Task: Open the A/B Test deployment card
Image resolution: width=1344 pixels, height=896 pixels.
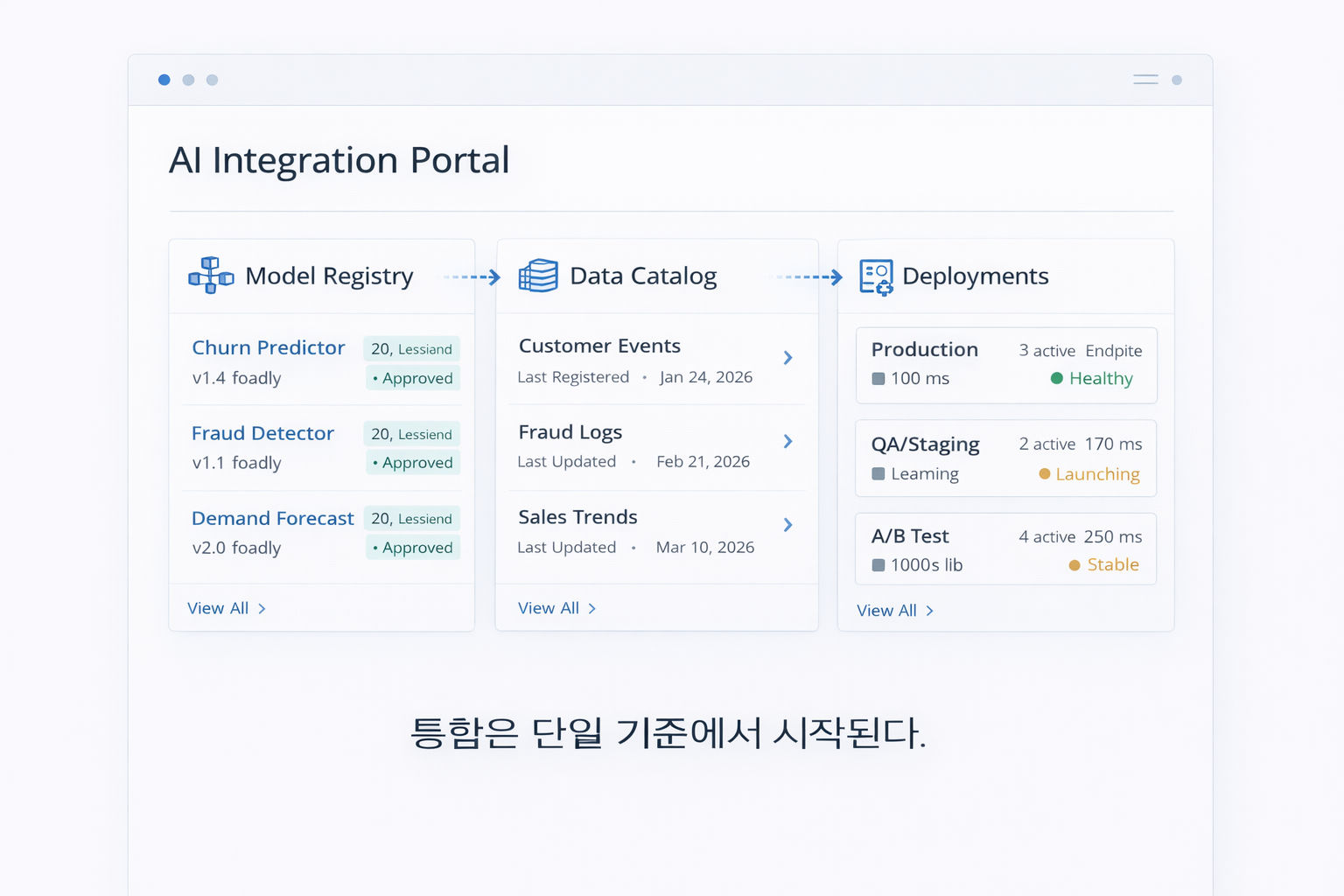Action: 1006,549
